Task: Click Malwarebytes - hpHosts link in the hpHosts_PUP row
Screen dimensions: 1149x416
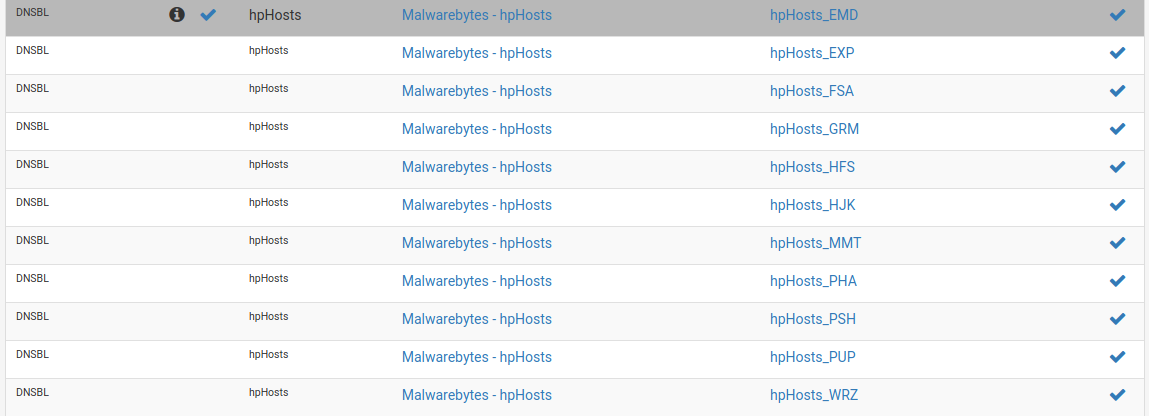Action: [476, 357]
